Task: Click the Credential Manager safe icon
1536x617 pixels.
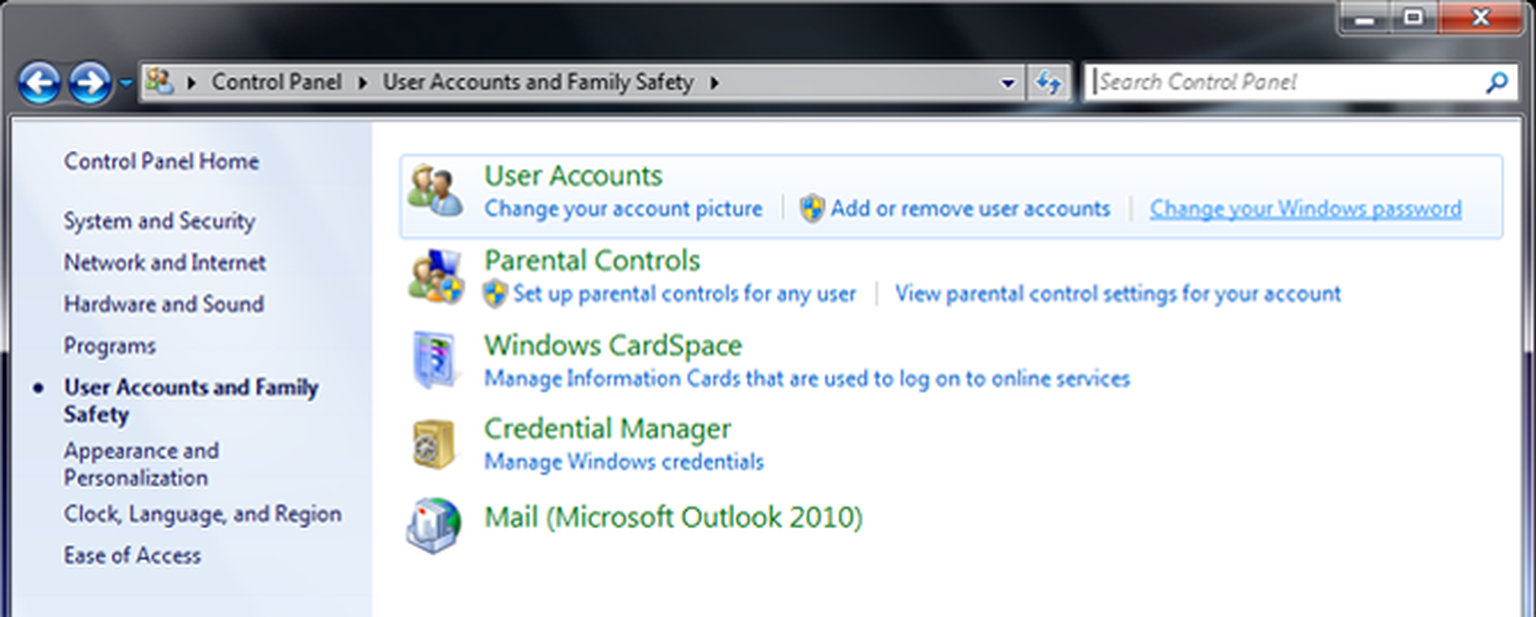Action: coord(434,444)
